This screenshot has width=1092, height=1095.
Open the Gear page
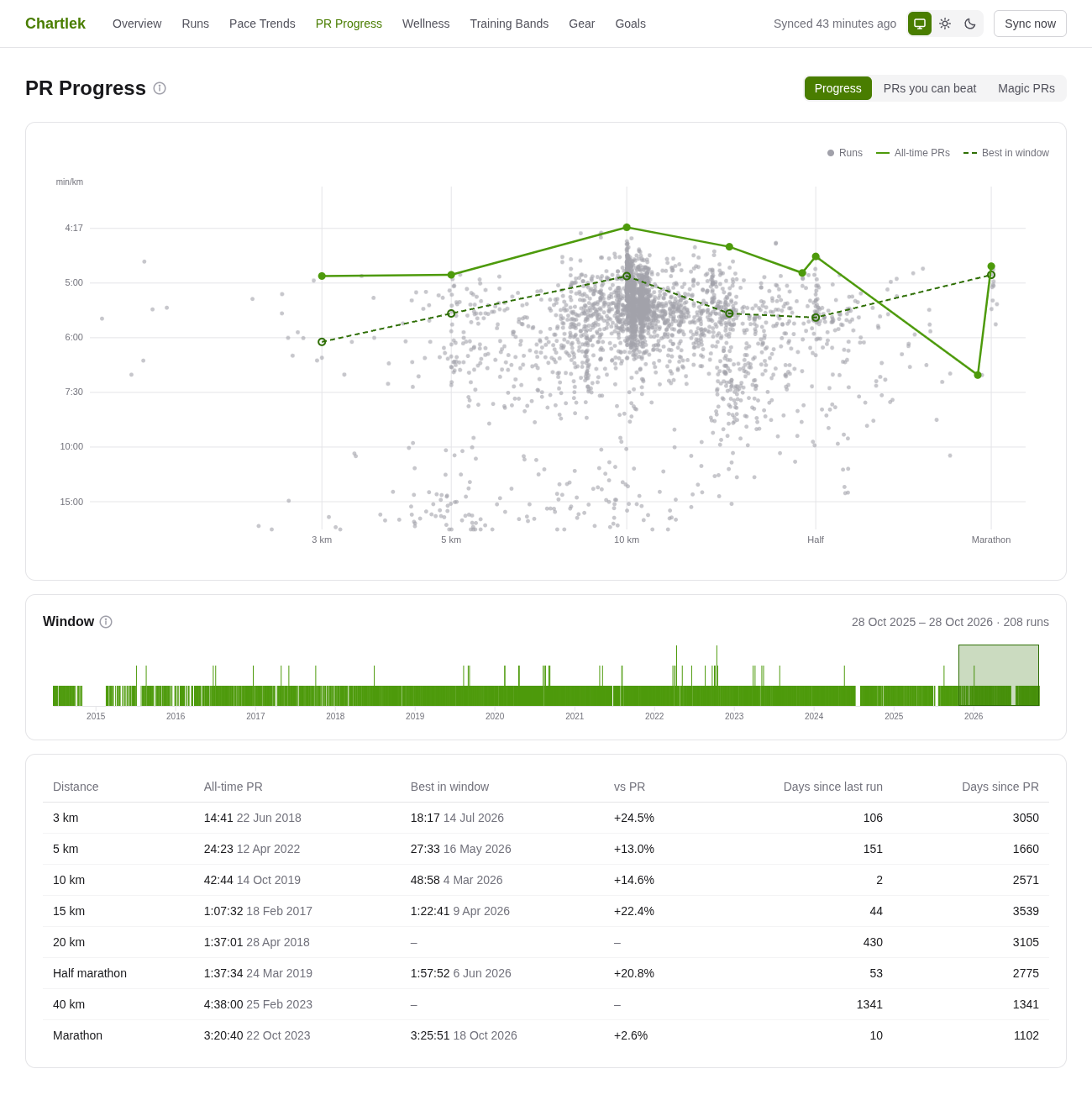(x=581, y=24)
